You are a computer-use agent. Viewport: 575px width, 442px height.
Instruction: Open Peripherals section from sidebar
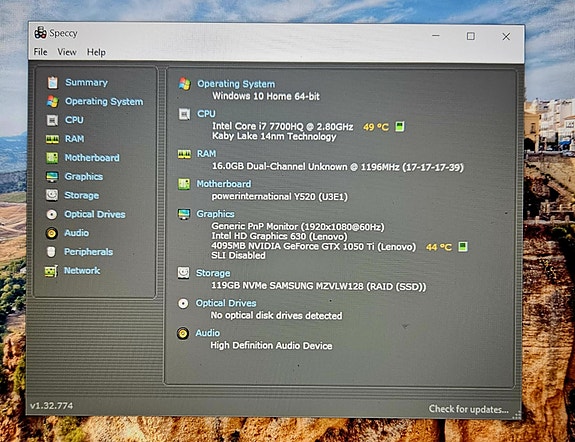88,252
